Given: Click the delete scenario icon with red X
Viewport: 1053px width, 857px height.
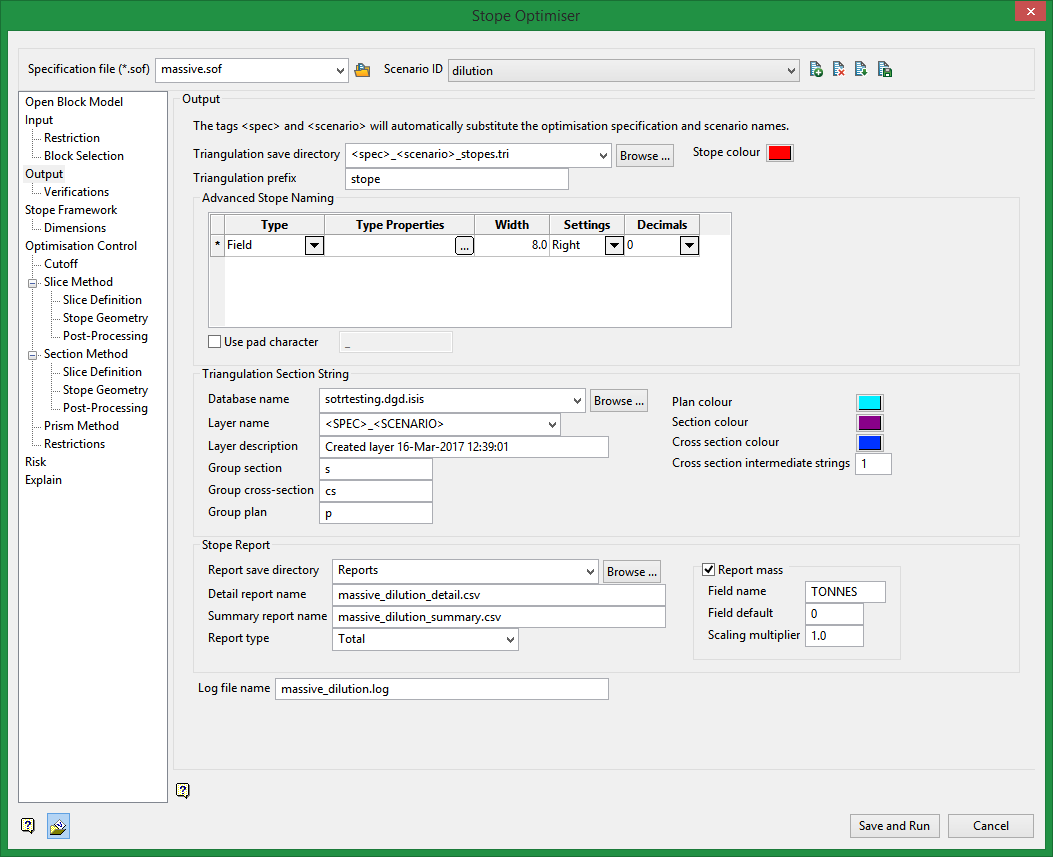Looking at the screenshot, I should click(x=839, y=70).
